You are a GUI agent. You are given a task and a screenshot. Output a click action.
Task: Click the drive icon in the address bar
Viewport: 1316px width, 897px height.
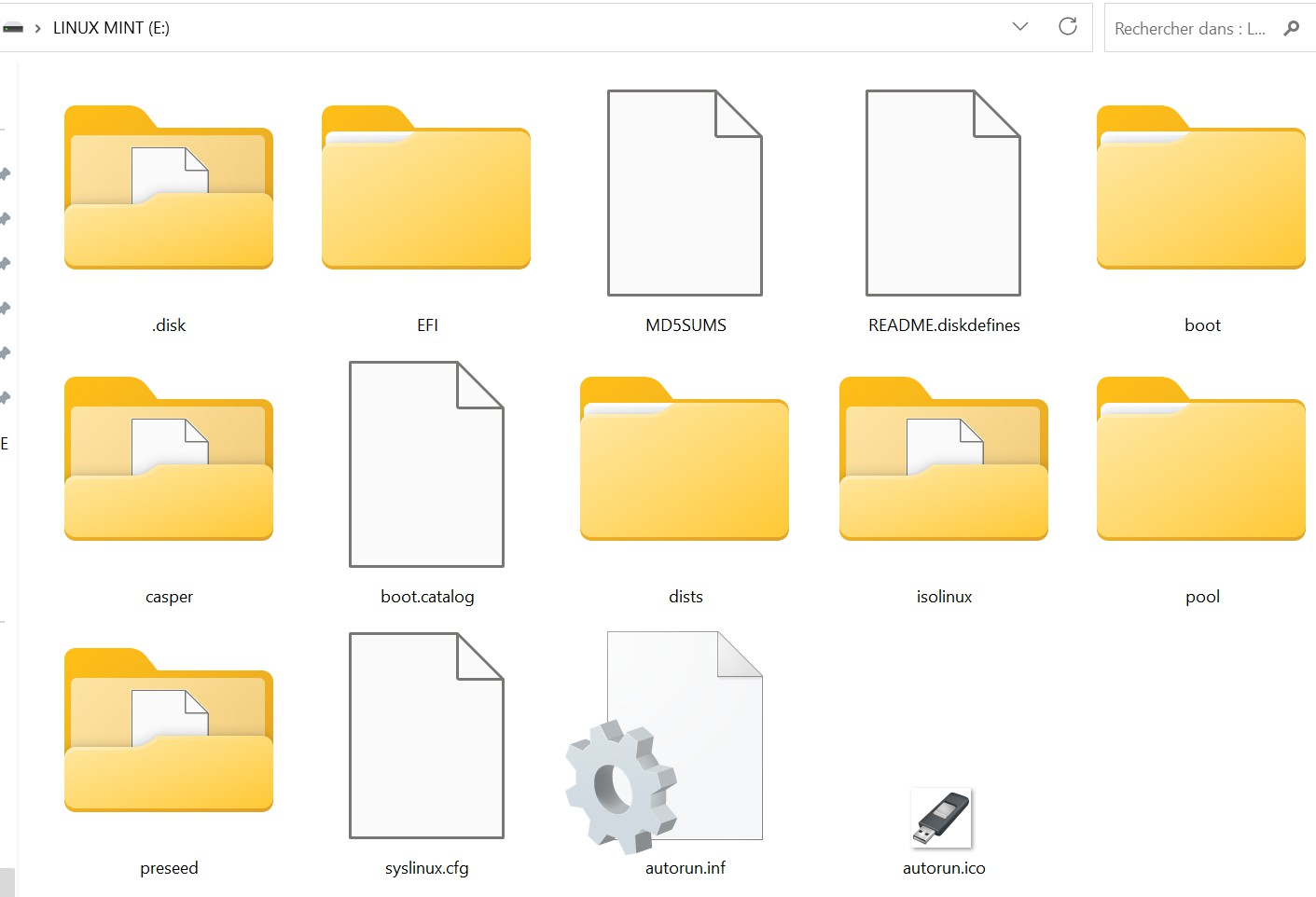click(12, 28)
